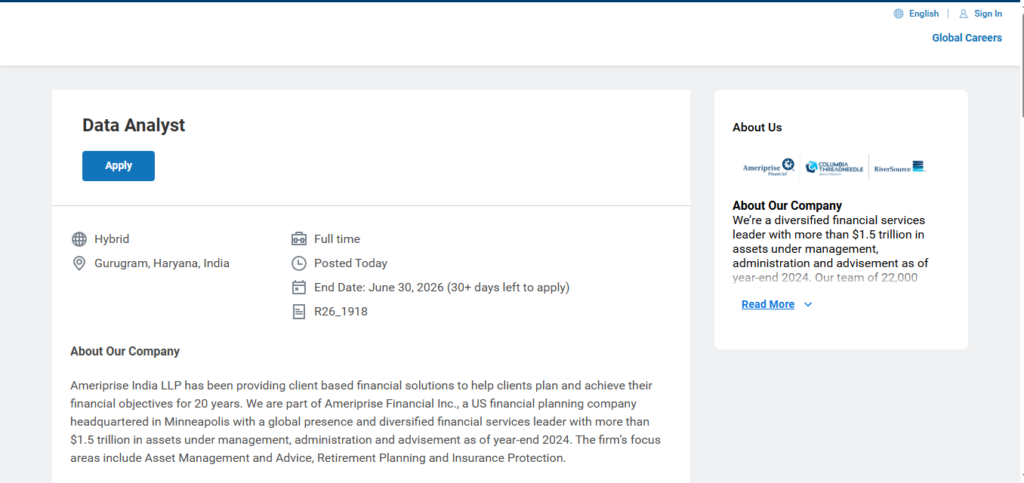Click the blue Apply button

coord(118,166)
